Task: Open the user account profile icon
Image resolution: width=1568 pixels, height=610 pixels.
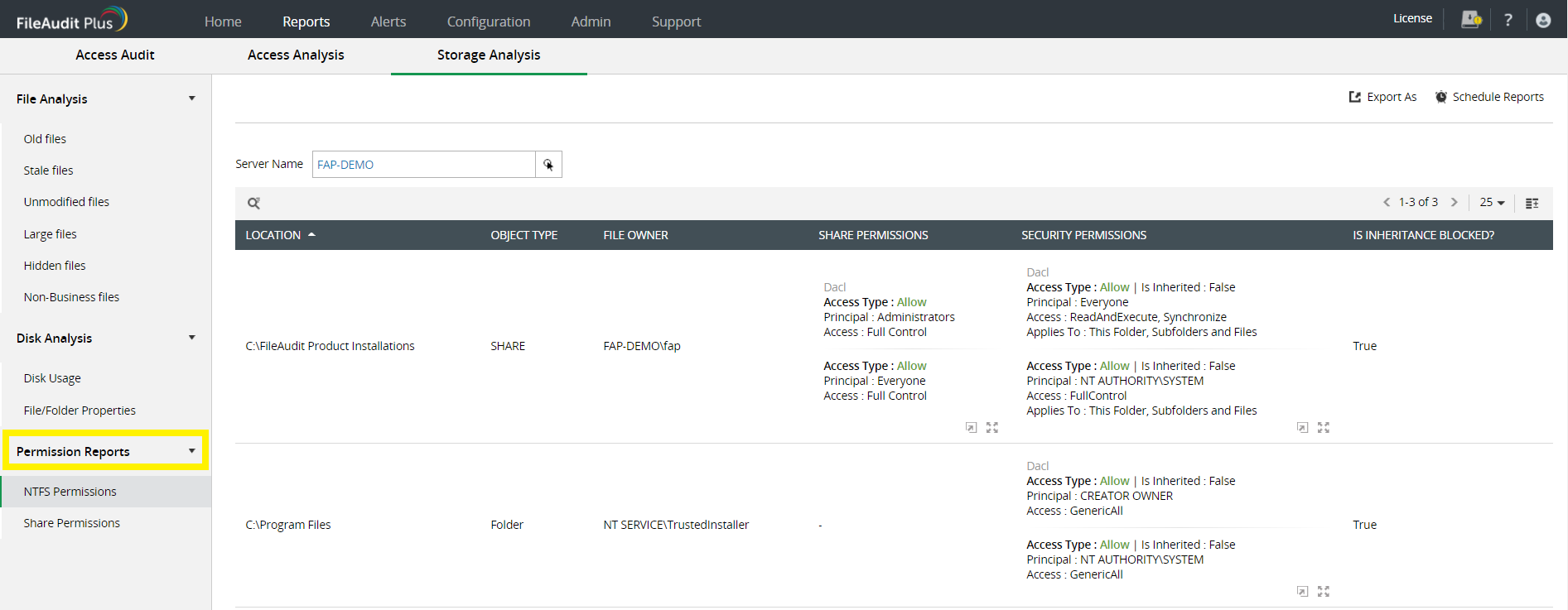Action: click(1542, 20)
